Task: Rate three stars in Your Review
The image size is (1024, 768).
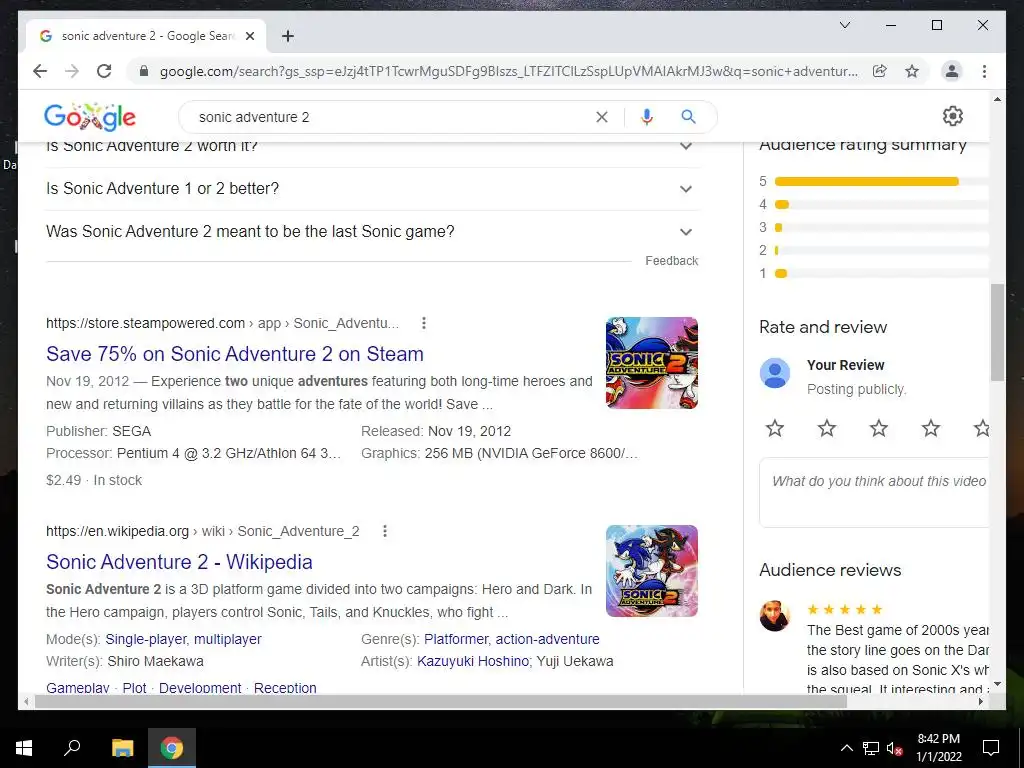Action: 878,428
